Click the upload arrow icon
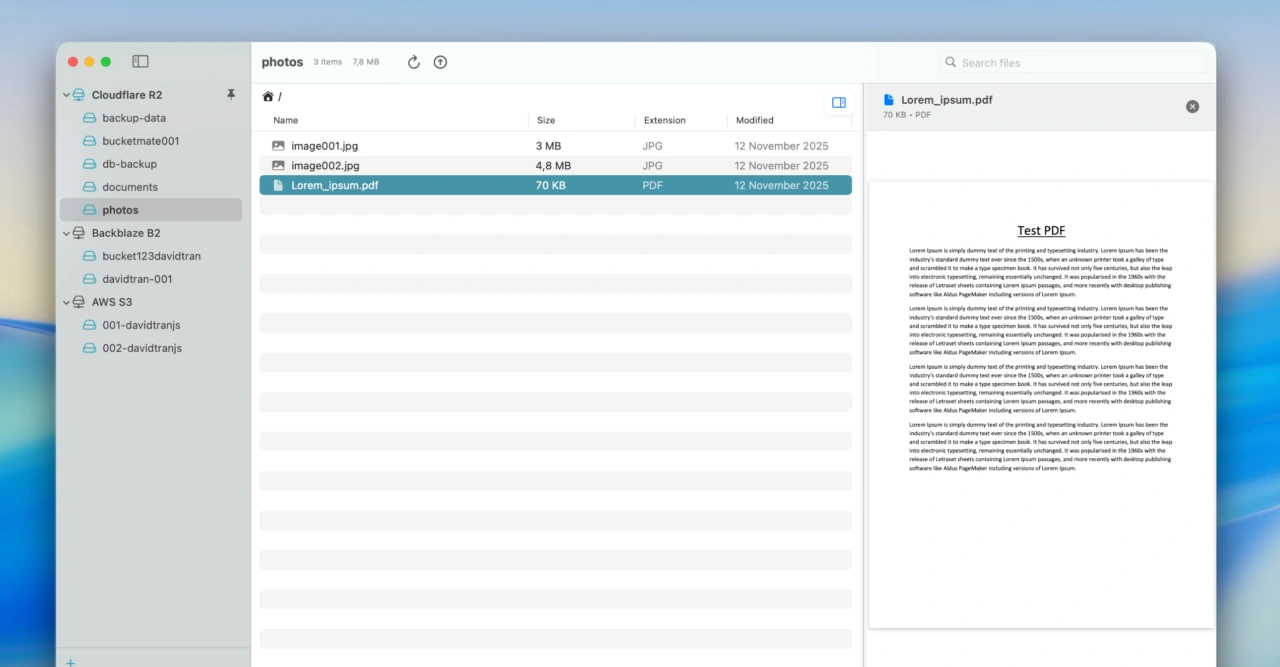The width and height of the screenshot is (1280, 667). click(440, 62)
